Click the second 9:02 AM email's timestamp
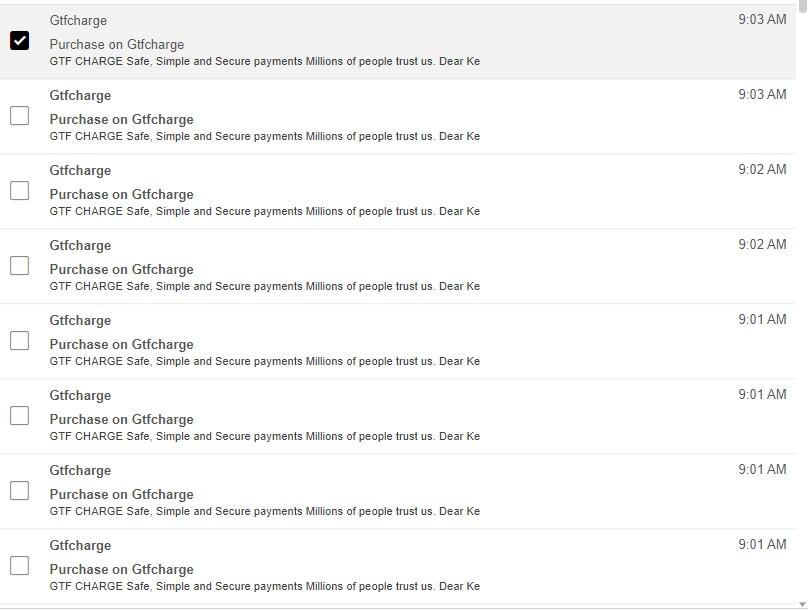The image size is (808, 610). 762,244
